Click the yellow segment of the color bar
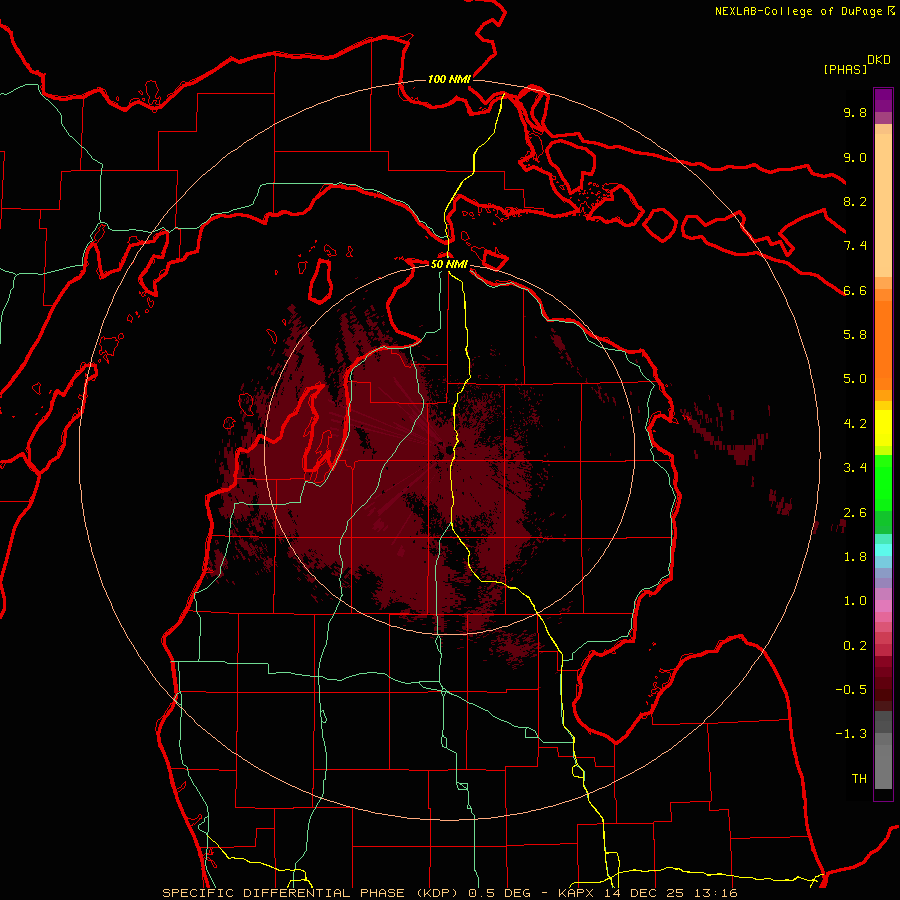 click(883, 428)
